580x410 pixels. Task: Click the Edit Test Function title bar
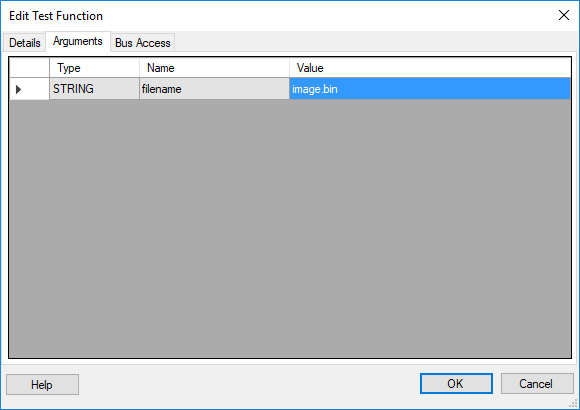[x=277, y=16]
